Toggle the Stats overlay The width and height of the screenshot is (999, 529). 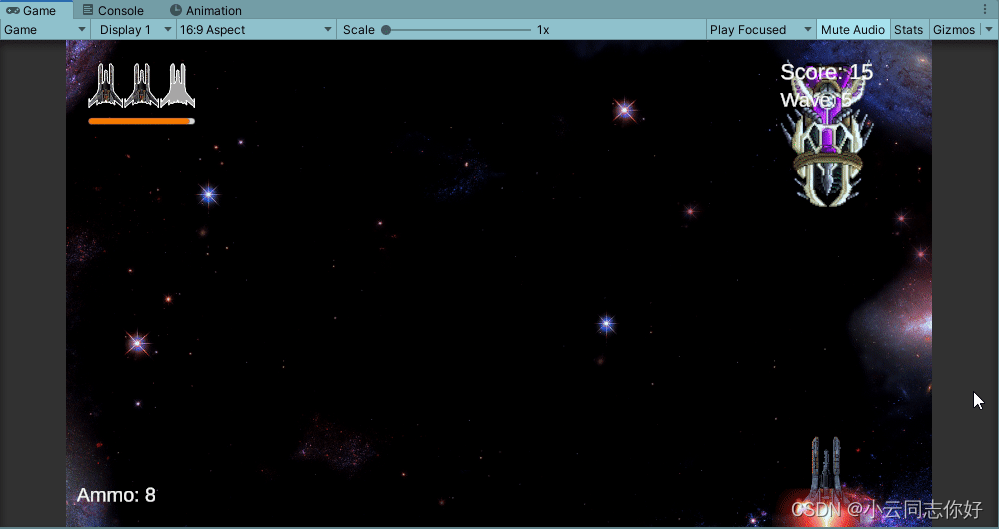(x=909, y=29)
